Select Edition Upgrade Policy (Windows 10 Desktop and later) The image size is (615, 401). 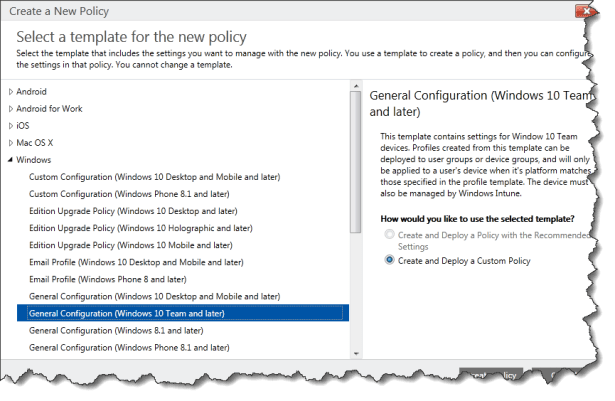tap(133, 211)
